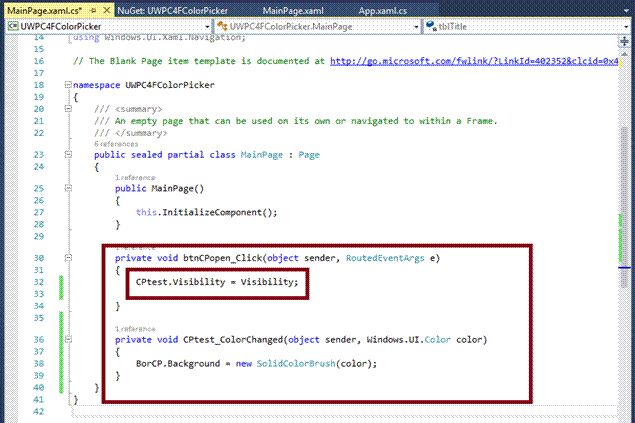Screen dimensions: 635x423
Task: Click '1 reference' CodeLens above MainPage()
Action: pyautogui.click(x=135, y=178)
